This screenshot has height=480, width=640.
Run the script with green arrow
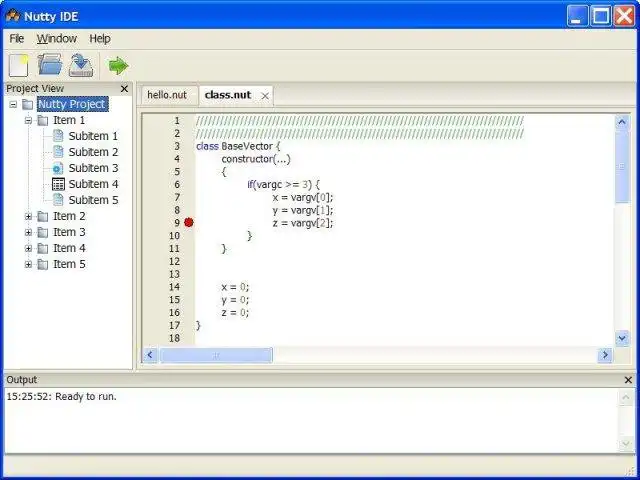point(118,65)
